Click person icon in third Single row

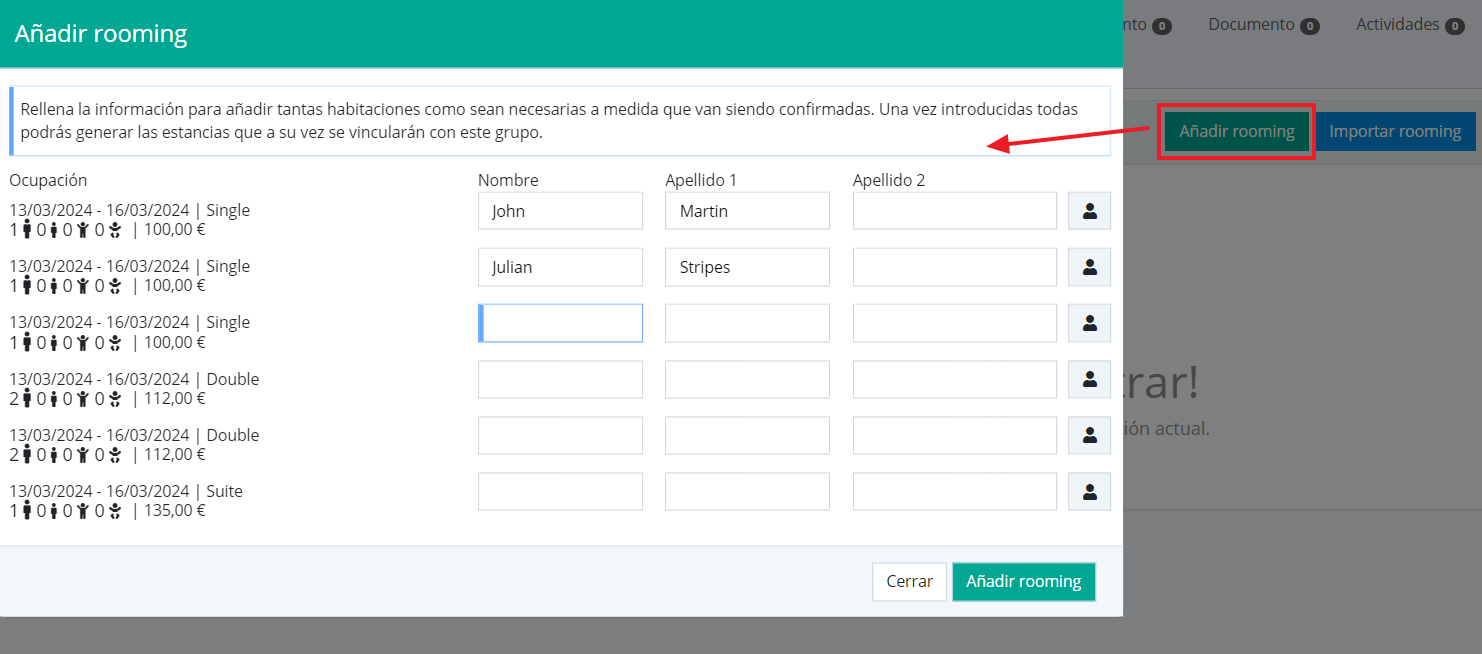pos(1089,323)
